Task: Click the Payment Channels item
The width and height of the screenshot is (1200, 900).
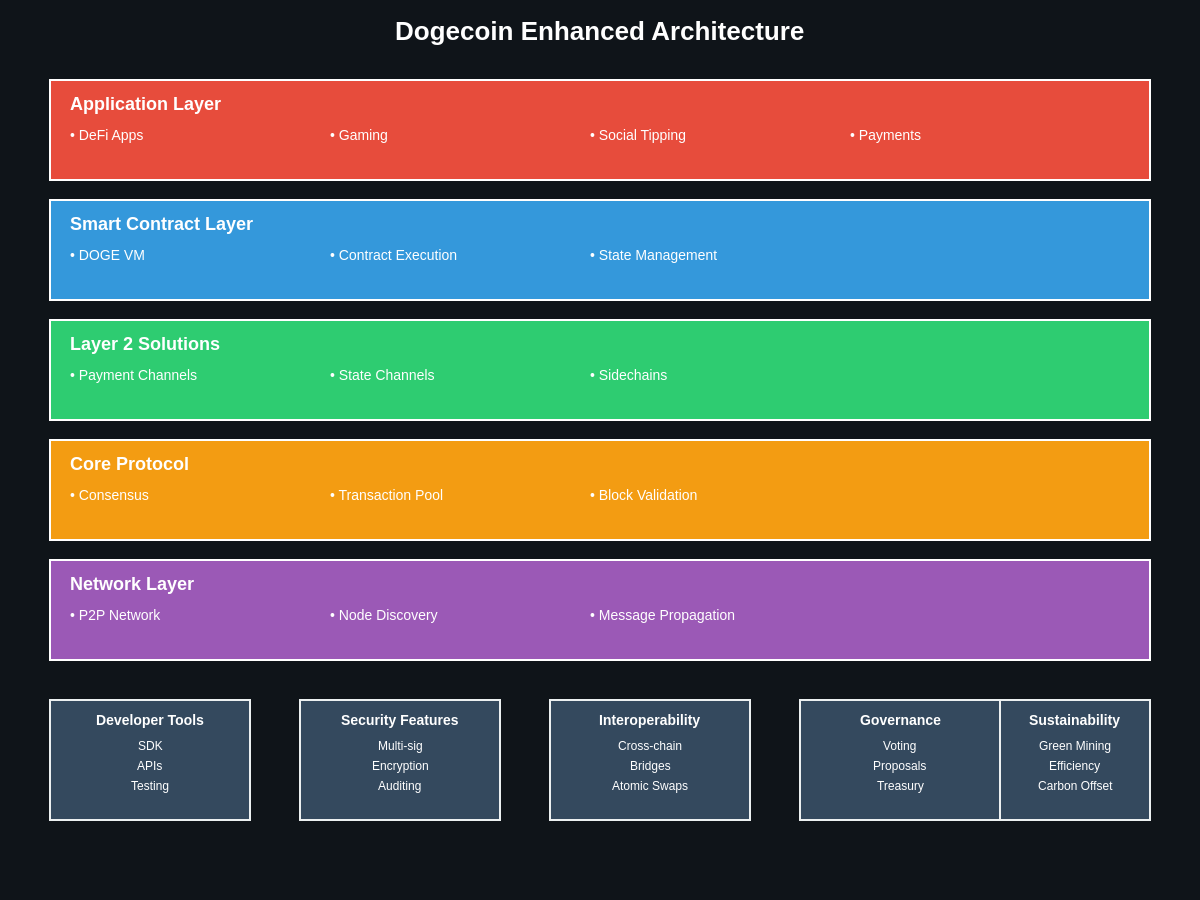Action: click(x=133, y=375)
